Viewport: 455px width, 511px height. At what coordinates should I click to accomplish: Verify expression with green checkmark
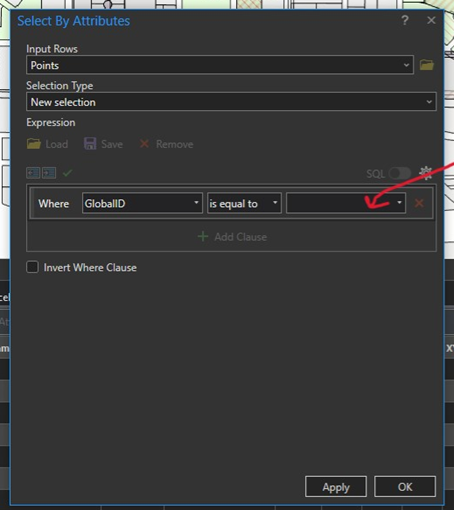pyautogui.click(x=67, y=173)
